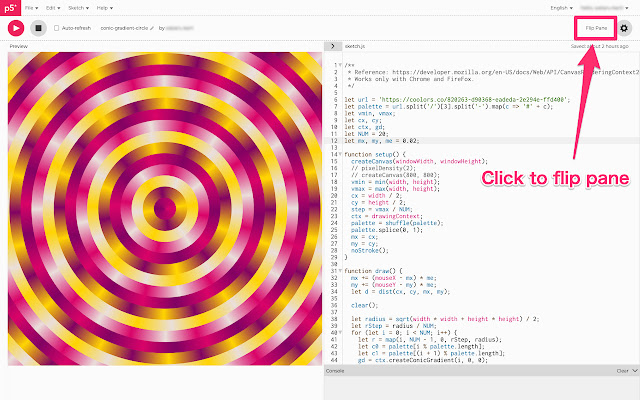The height and width of the screenshot is (400, 640).
Task: Open the File menu
Action: (x=31, y=8)
